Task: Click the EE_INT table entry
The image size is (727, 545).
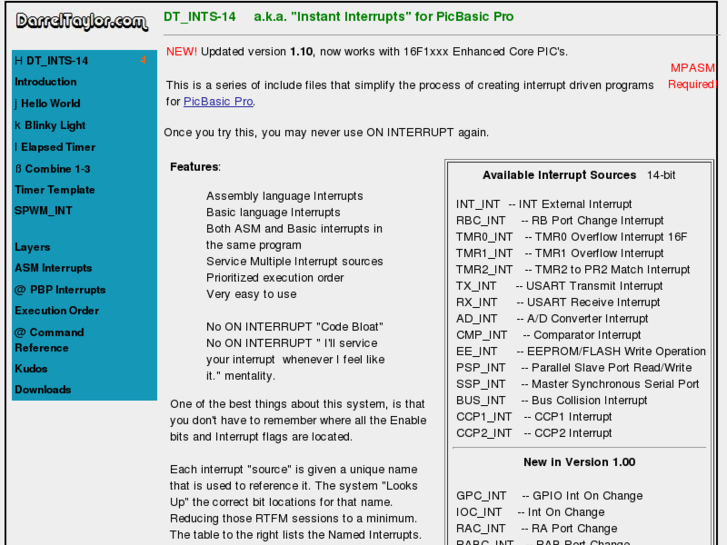Action: (x=580, y=351)
